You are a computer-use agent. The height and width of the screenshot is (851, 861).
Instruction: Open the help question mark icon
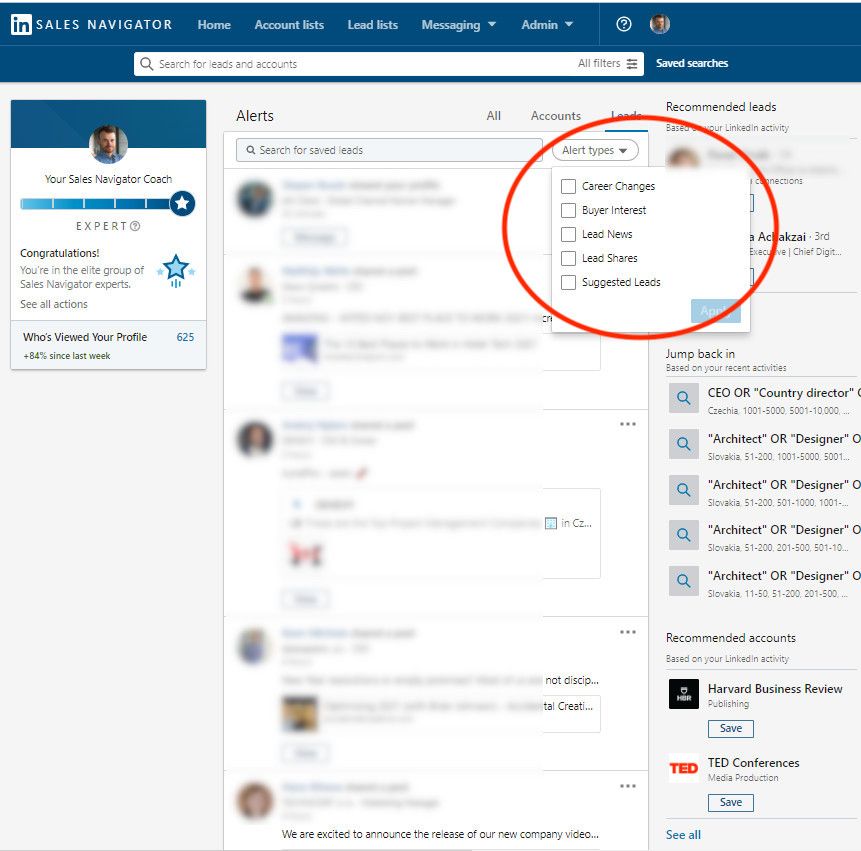tap(624, 24)
